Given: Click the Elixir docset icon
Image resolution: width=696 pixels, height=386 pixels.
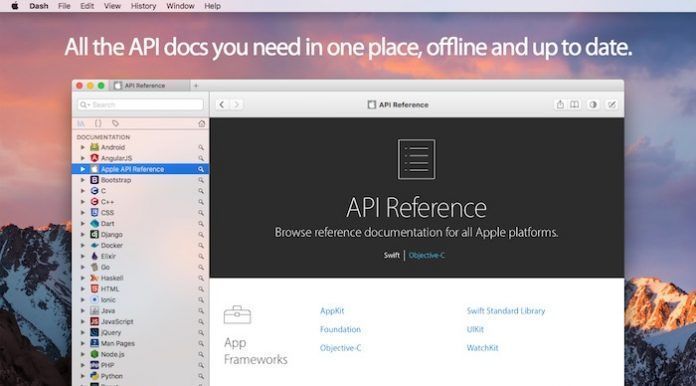Looking at the screenshot, I should [x=95, y=256].
